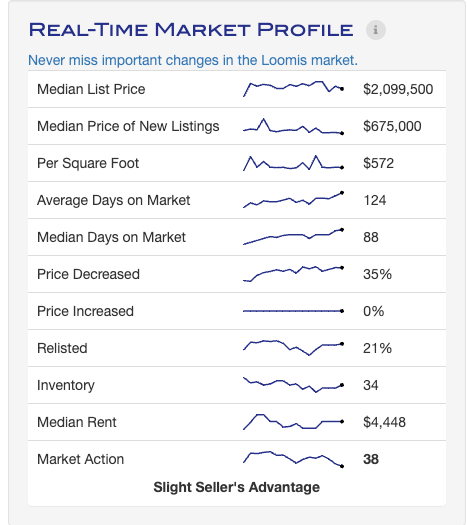Open the Loomis market changes link
The width and height of the screenshot is (467, 525).
[x=193, y=60]
